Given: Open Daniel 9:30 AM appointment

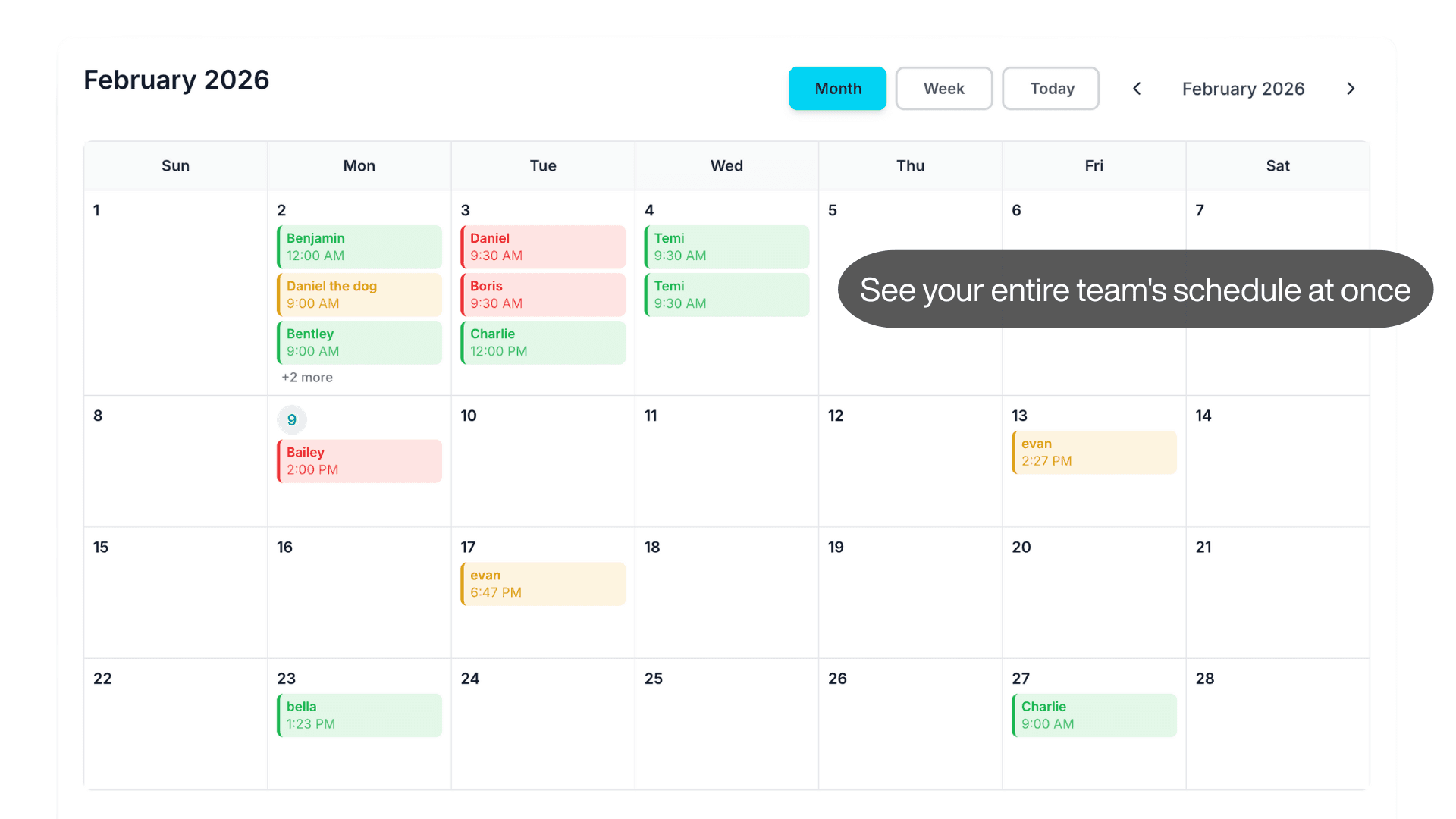Looking at the screenshot, I should pos(543,247).
